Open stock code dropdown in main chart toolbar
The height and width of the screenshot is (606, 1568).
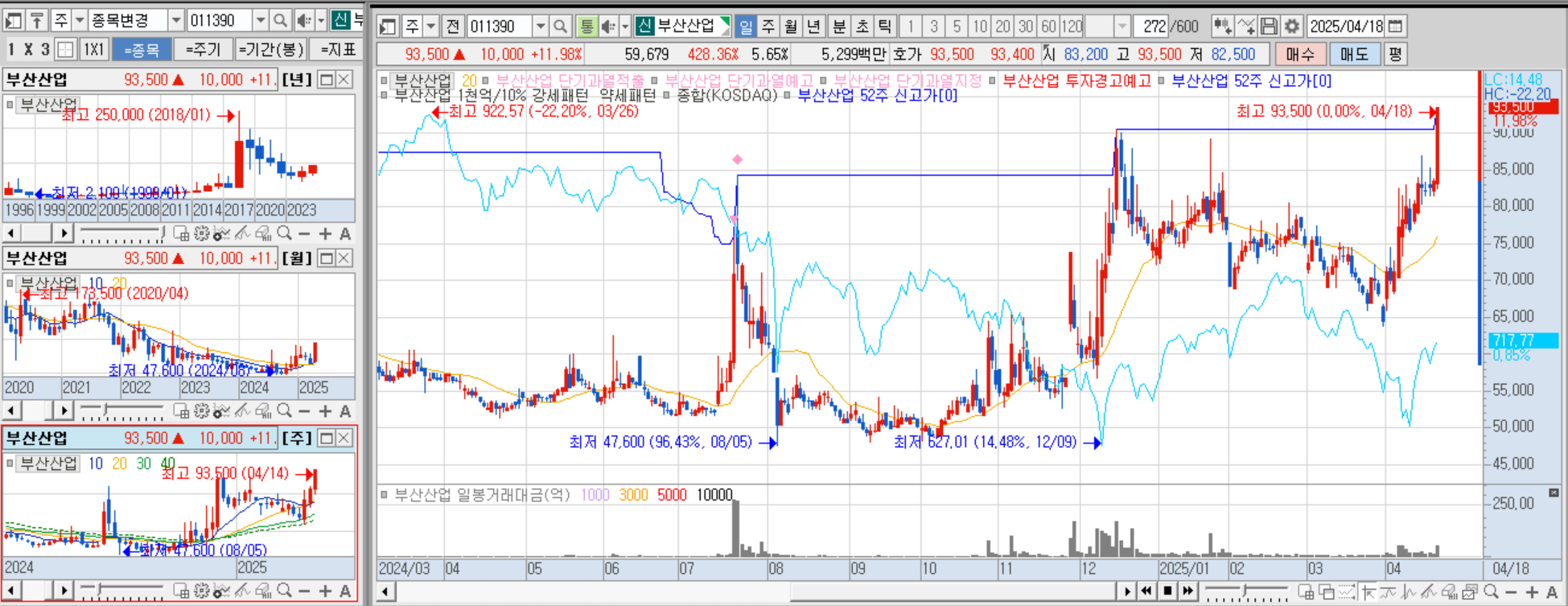tap(541, 27)
